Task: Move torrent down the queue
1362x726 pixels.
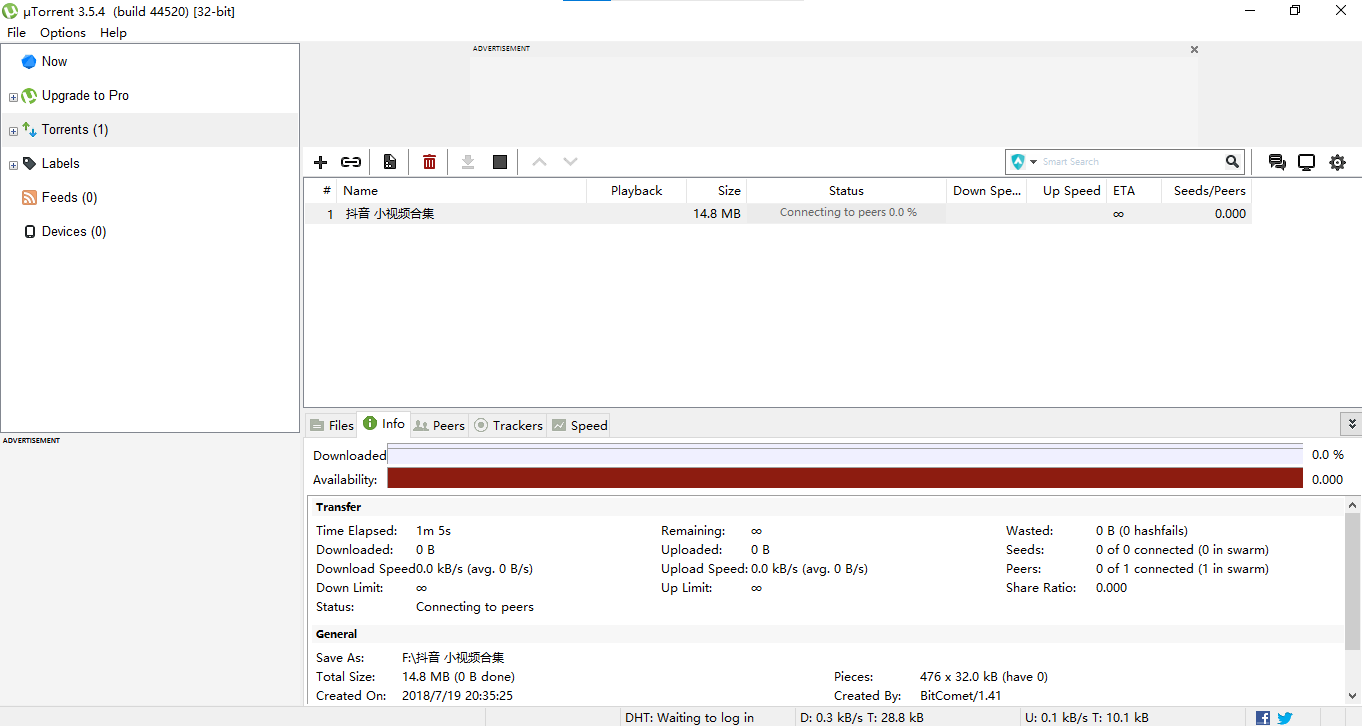Action: [x=570, y=162]
